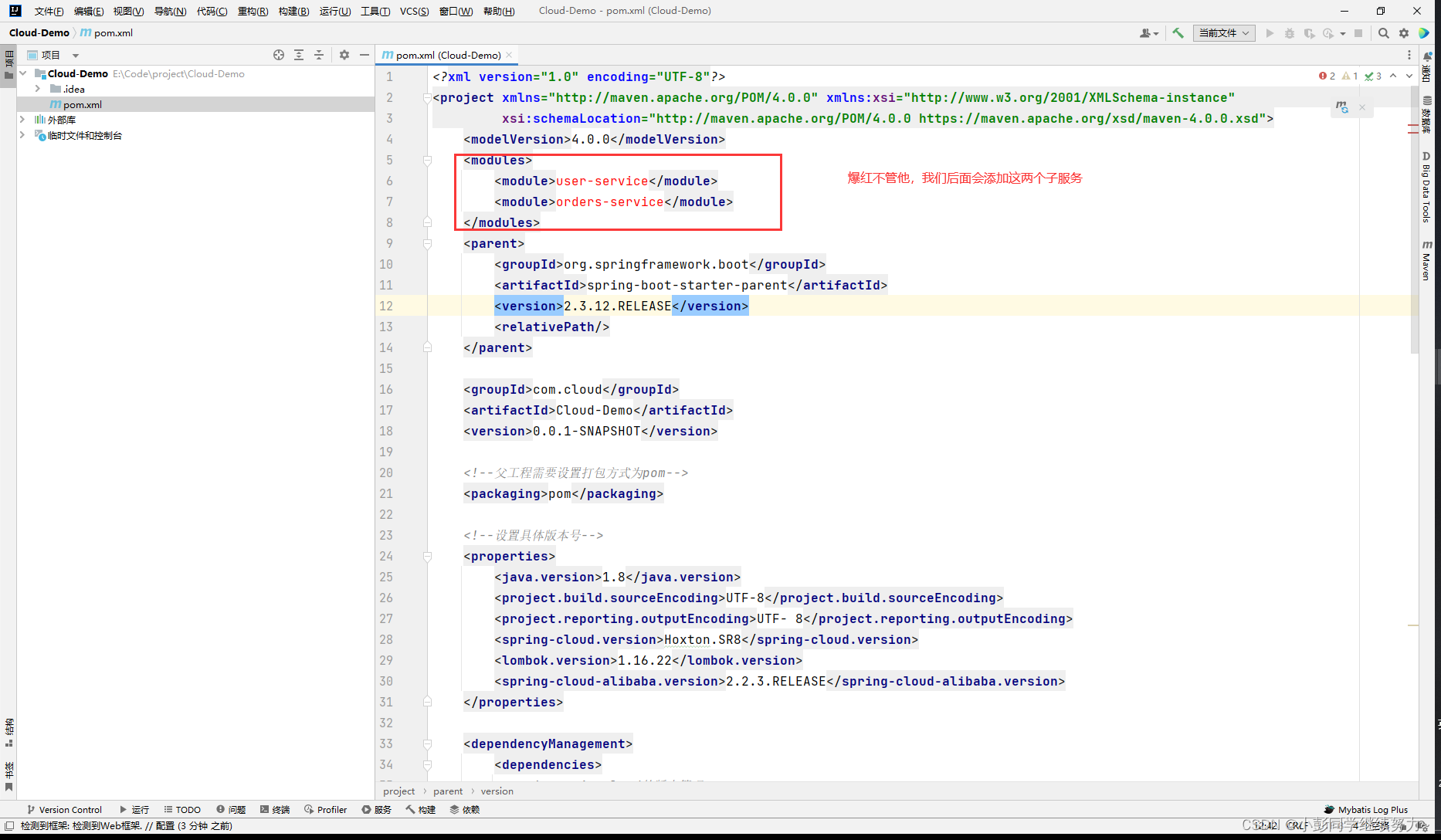
Task: Click the inspections error count widget
Action: click(1327, 76)
